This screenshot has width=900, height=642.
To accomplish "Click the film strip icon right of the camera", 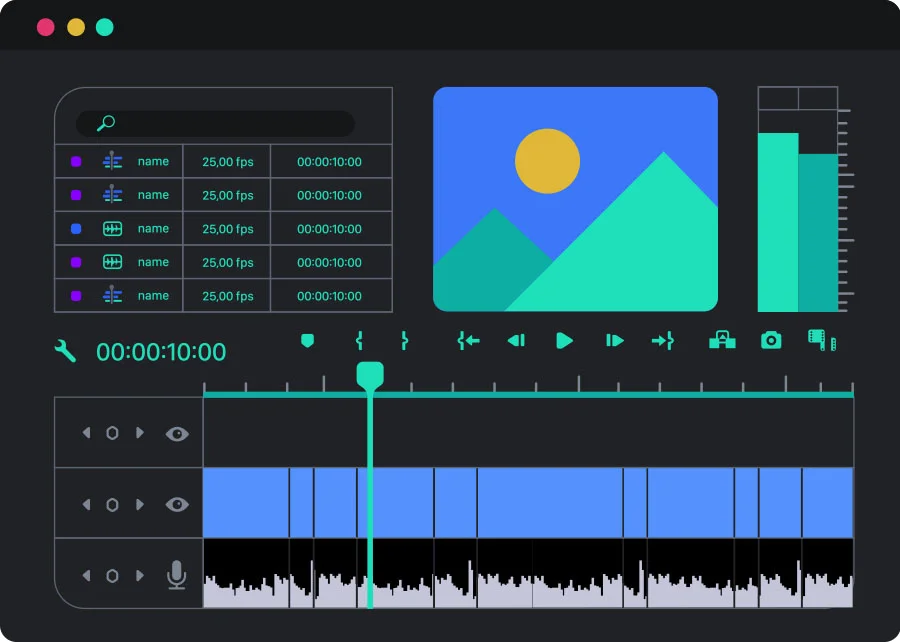I will [x=821, y=340].
